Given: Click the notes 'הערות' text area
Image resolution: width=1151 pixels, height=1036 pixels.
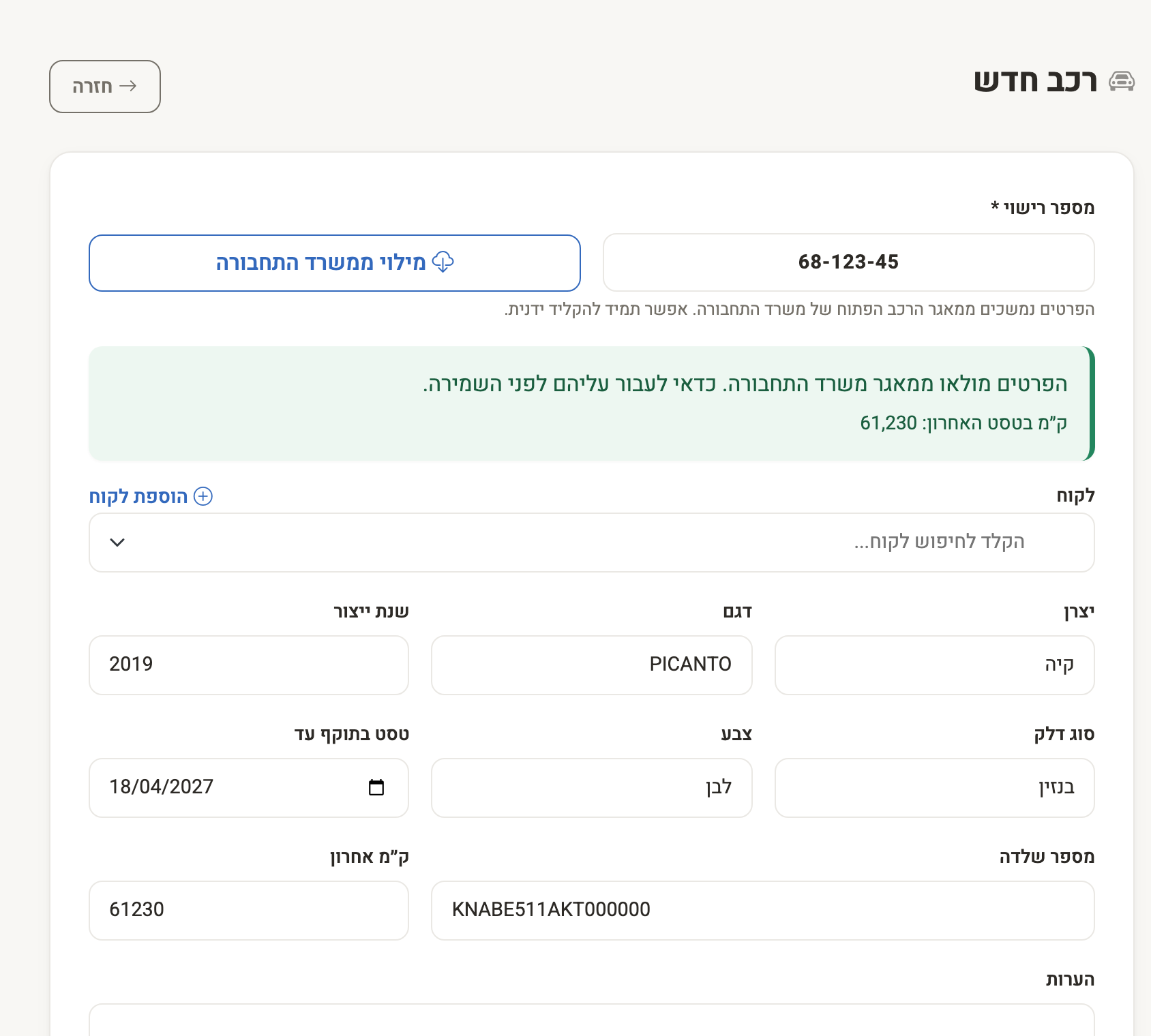Looking at the screenshot, I should (592, 1020).
